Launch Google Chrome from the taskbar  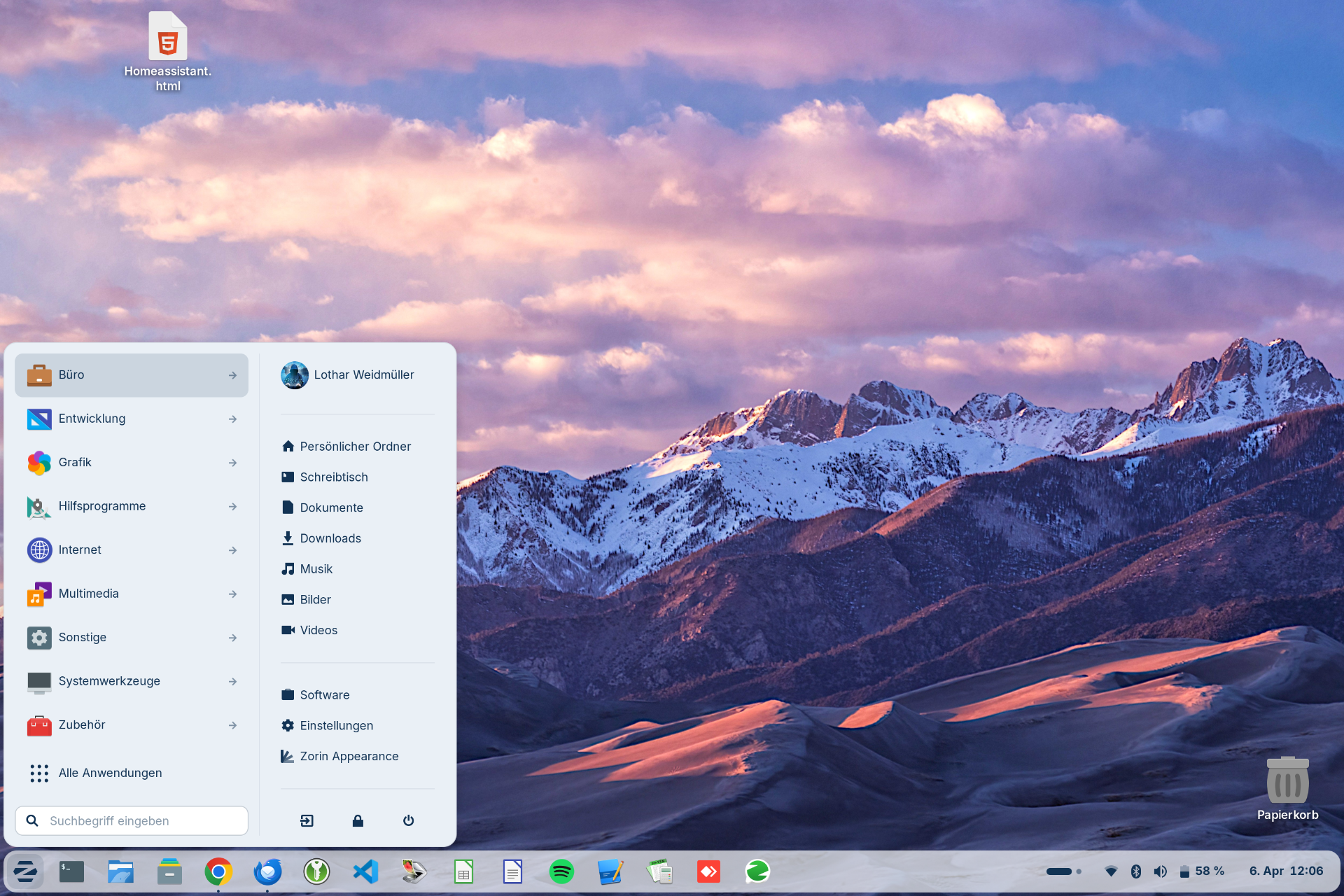(x=218, y=871)
